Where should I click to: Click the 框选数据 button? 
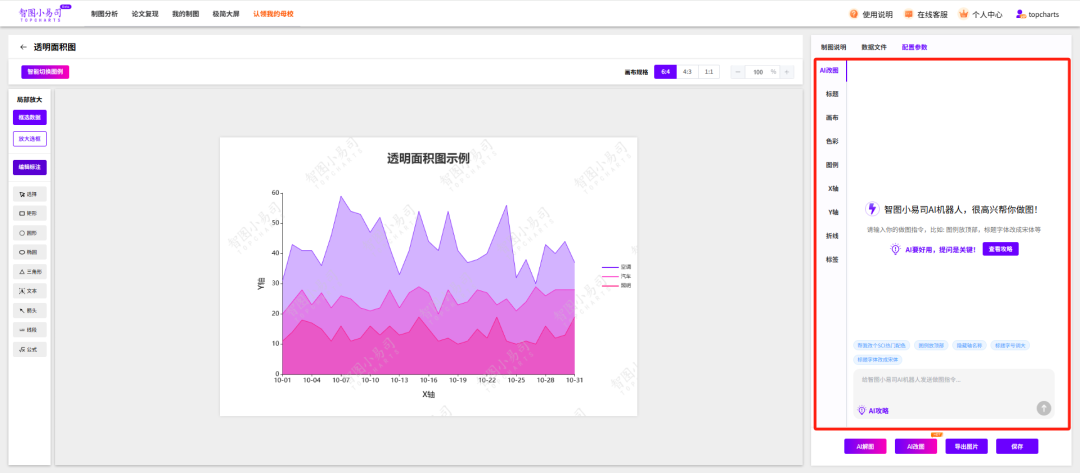[x=30, y=118]
